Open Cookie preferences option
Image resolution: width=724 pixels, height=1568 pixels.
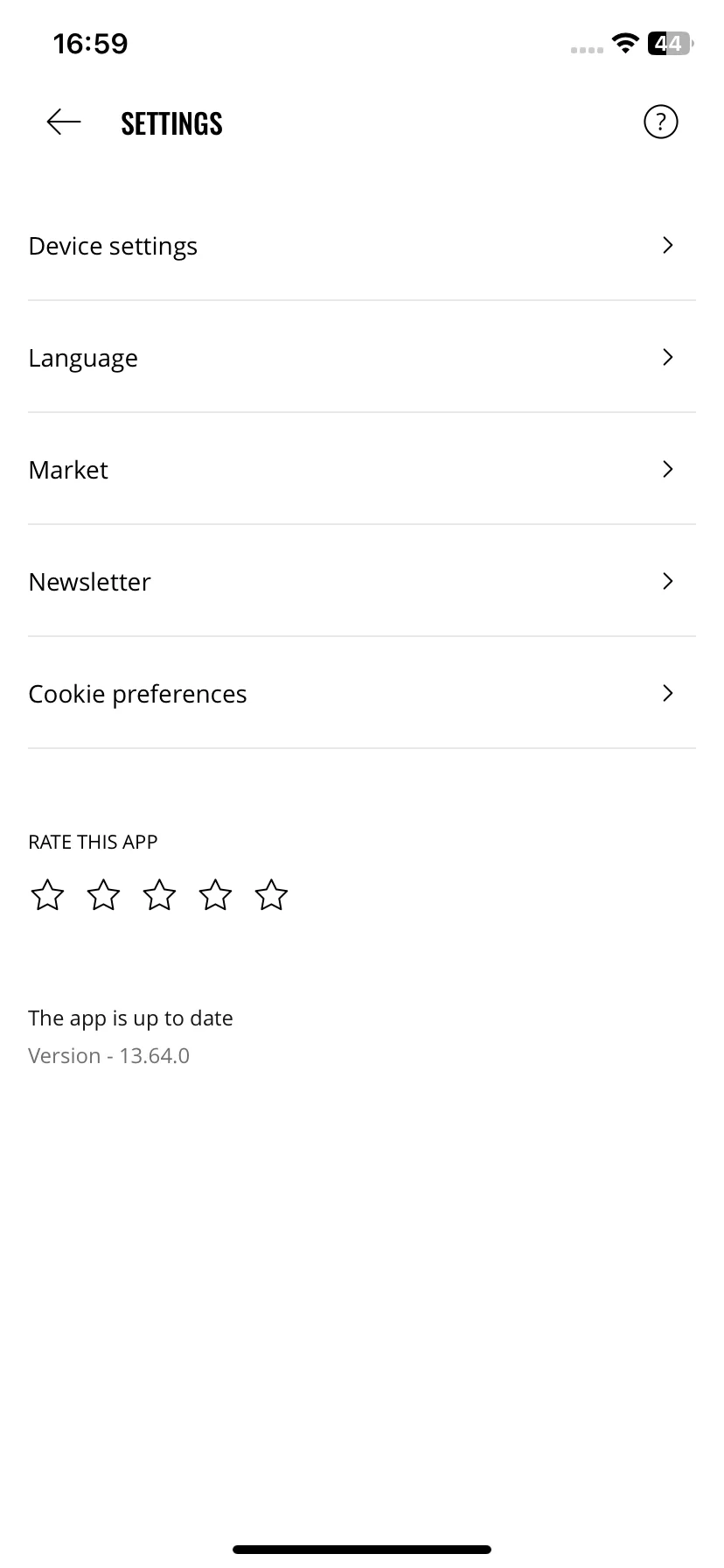[x=362, y=693]
